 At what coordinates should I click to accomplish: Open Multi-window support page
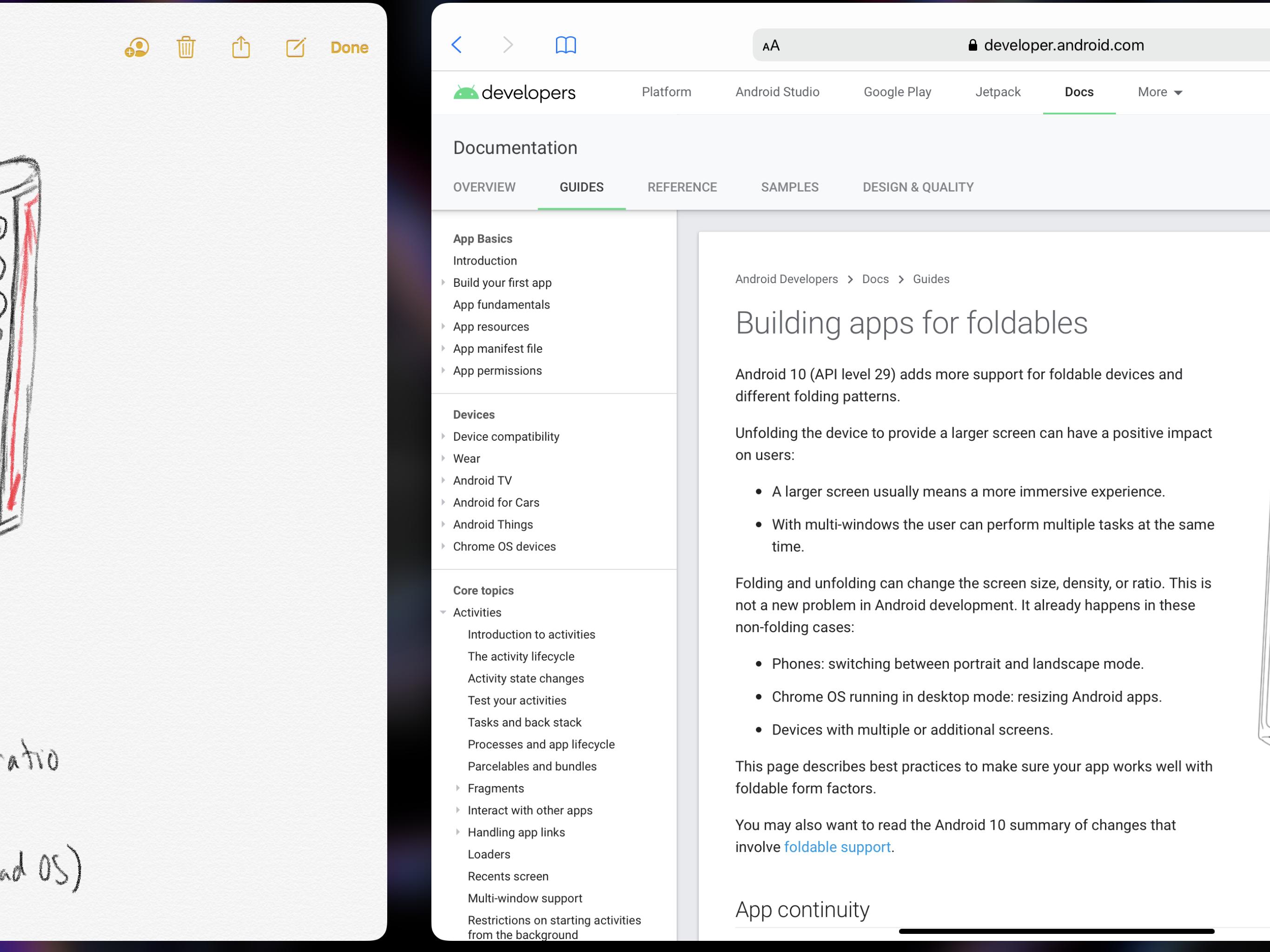(525, 899)
